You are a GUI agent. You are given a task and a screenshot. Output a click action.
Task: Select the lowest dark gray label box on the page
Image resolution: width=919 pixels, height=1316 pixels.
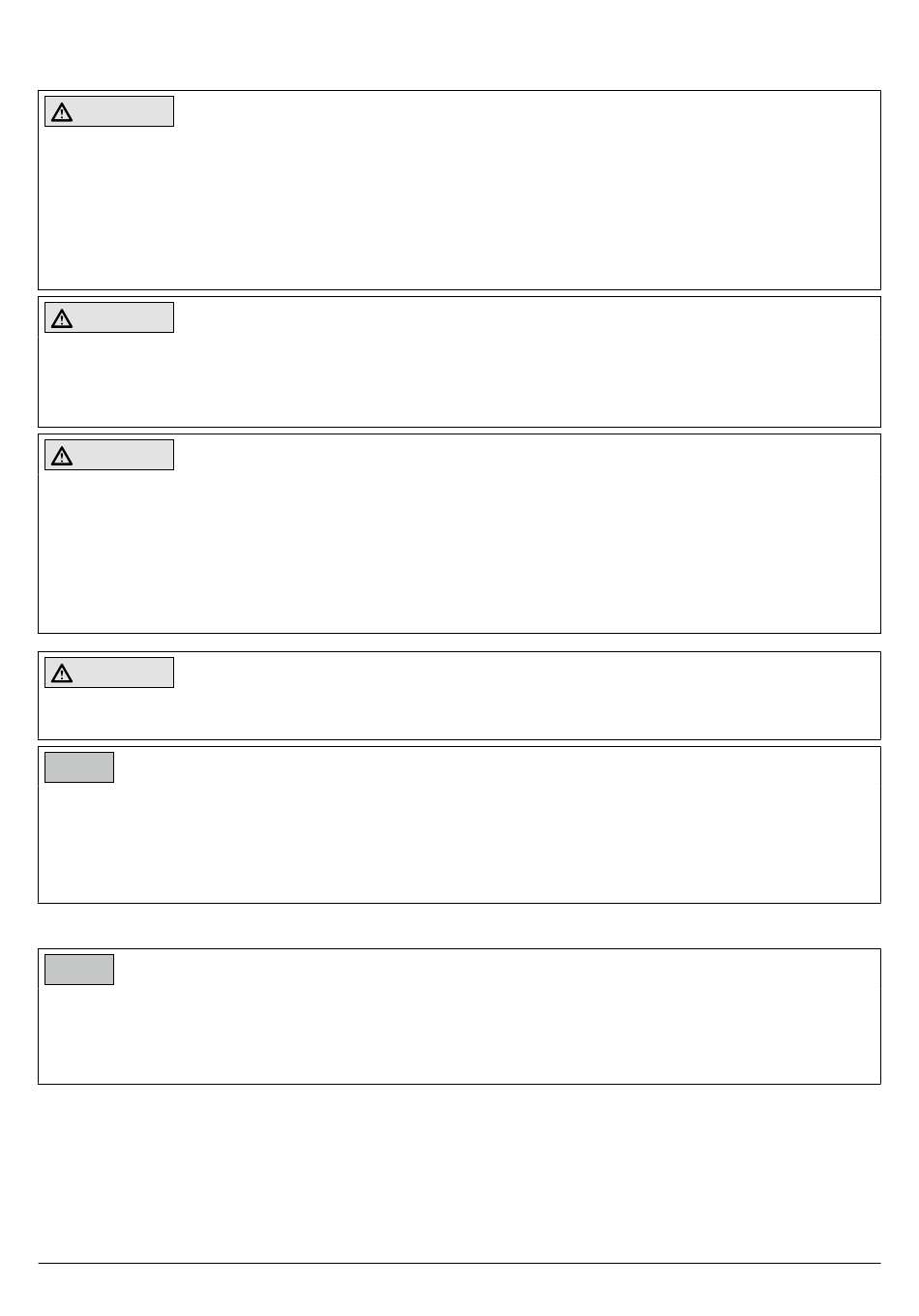[79, 970]
